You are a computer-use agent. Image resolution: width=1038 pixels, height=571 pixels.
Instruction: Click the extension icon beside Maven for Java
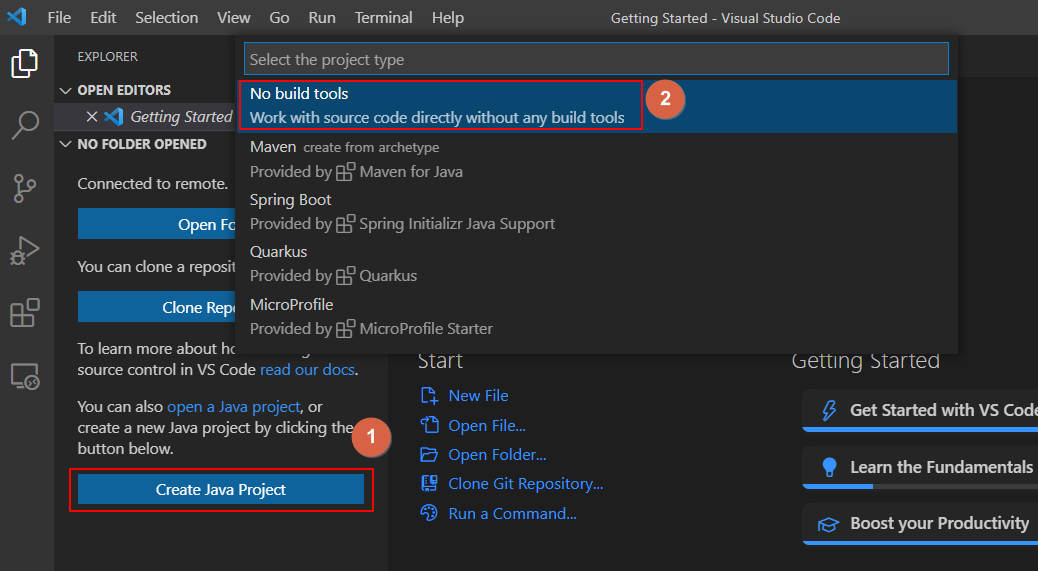[x=345, y=172]
